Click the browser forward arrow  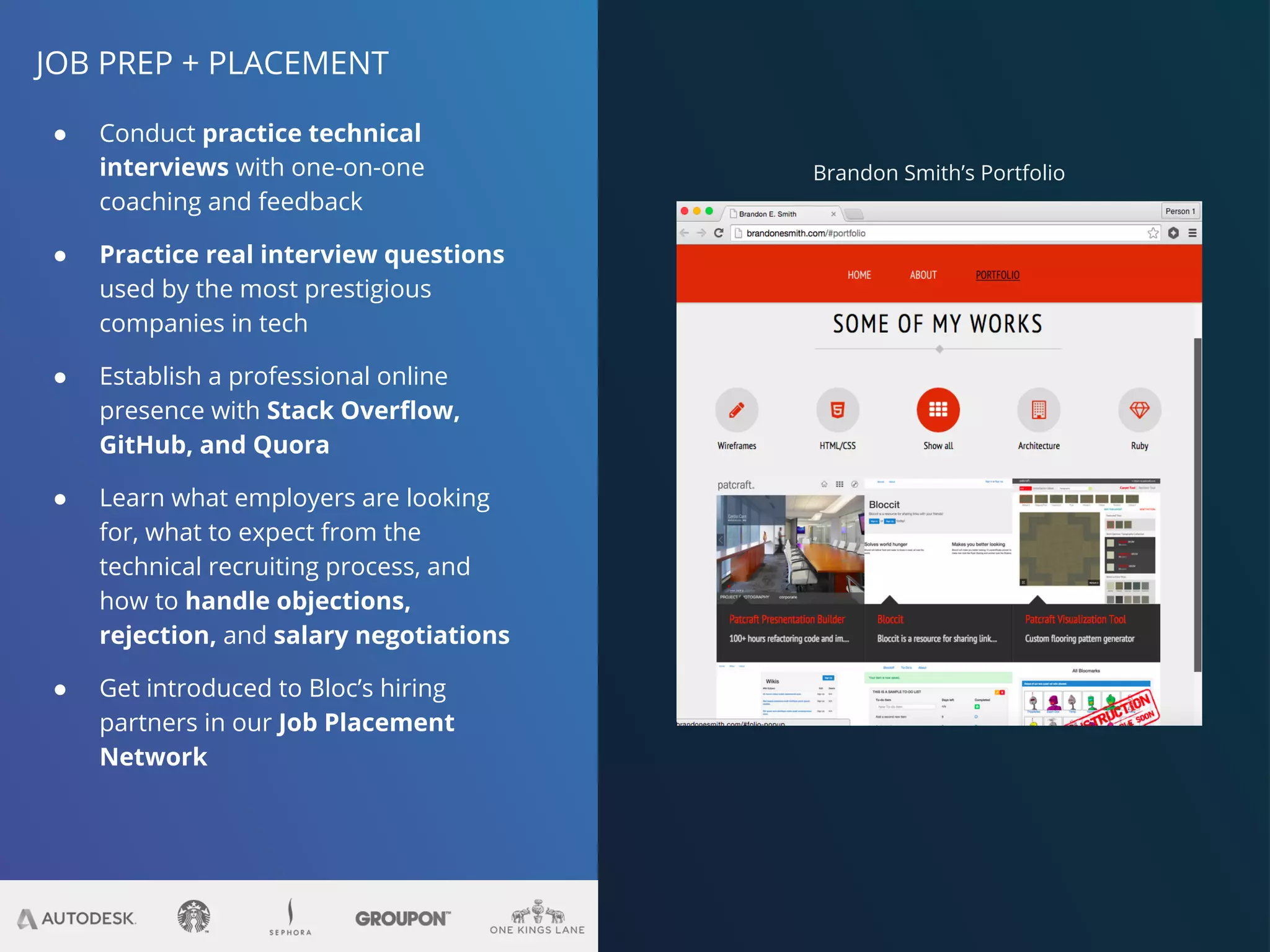click(701, 233)
